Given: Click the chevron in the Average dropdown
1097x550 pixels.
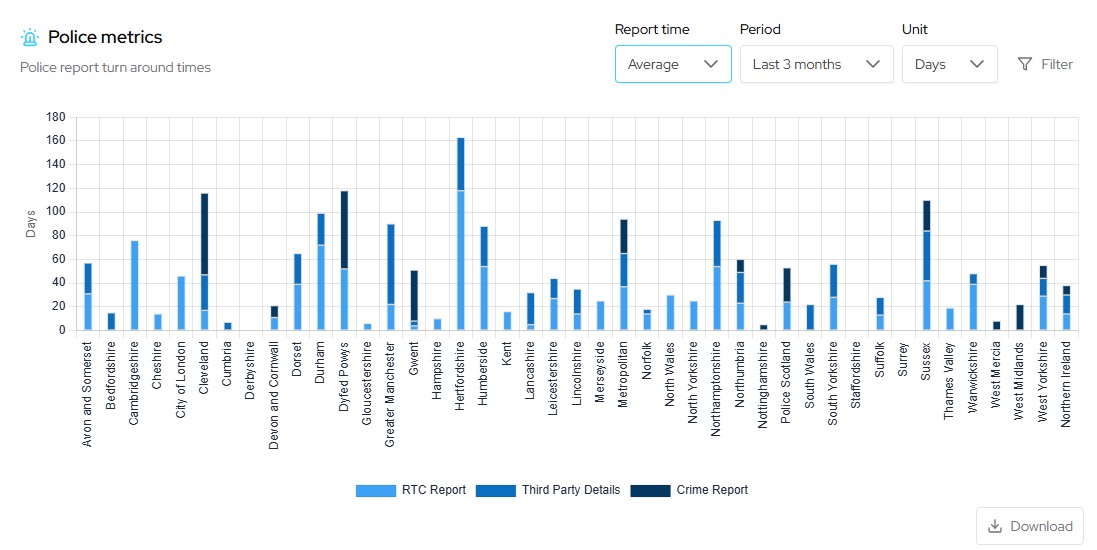Looking at the screenshot, I should click(x=711, y=64).
